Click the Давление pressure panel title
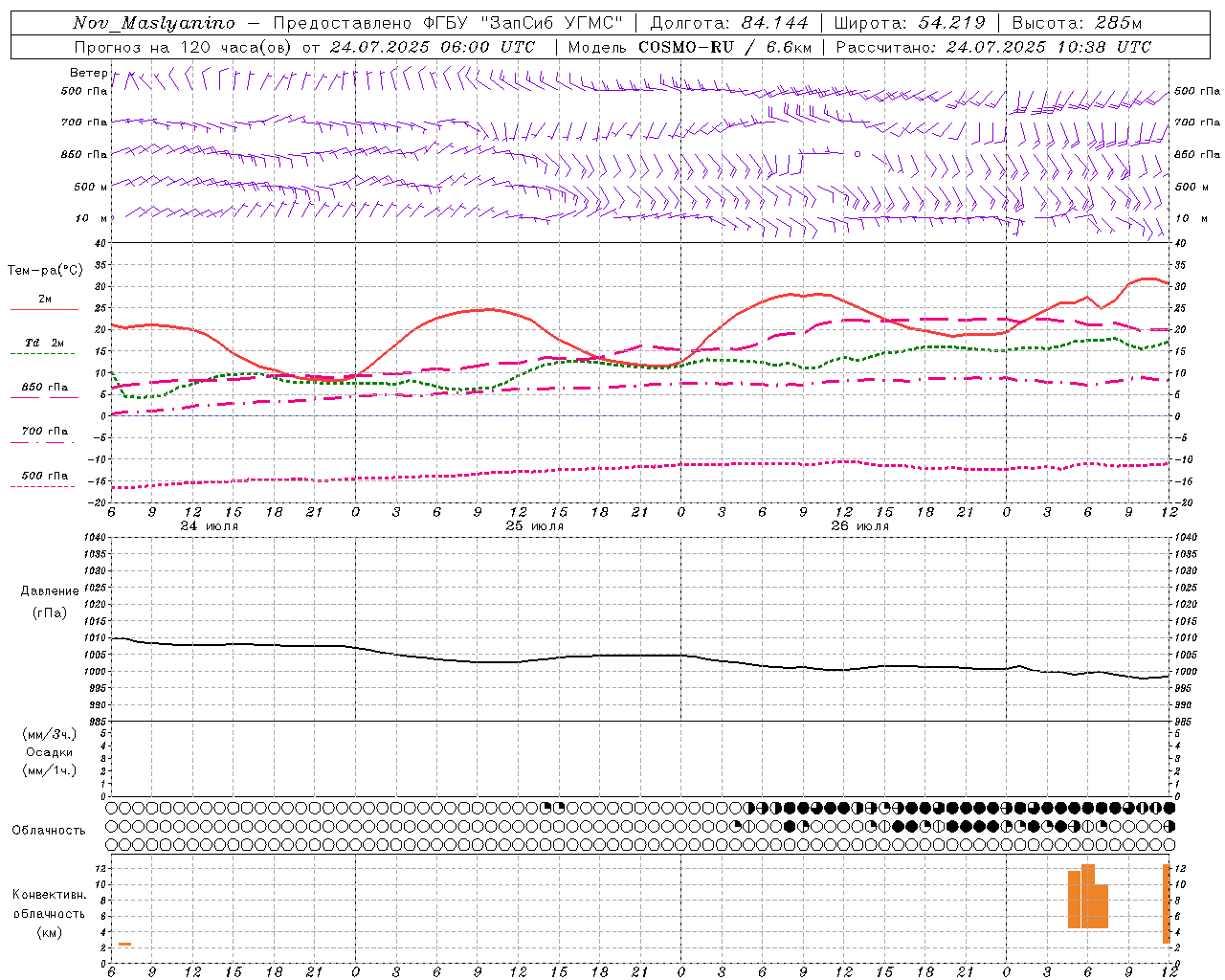The height and width of the screenshot is (980, 1225). point(50,591)
